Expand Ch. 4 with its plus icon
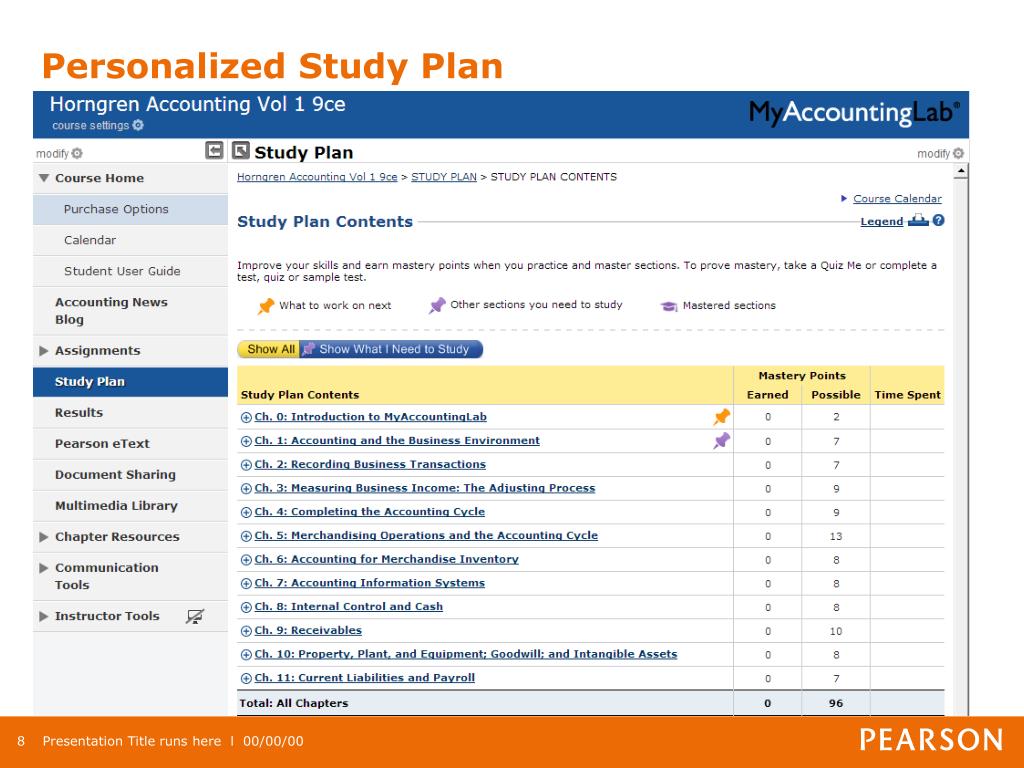Viewport: 1024px width, 768px height. (246, 513)
